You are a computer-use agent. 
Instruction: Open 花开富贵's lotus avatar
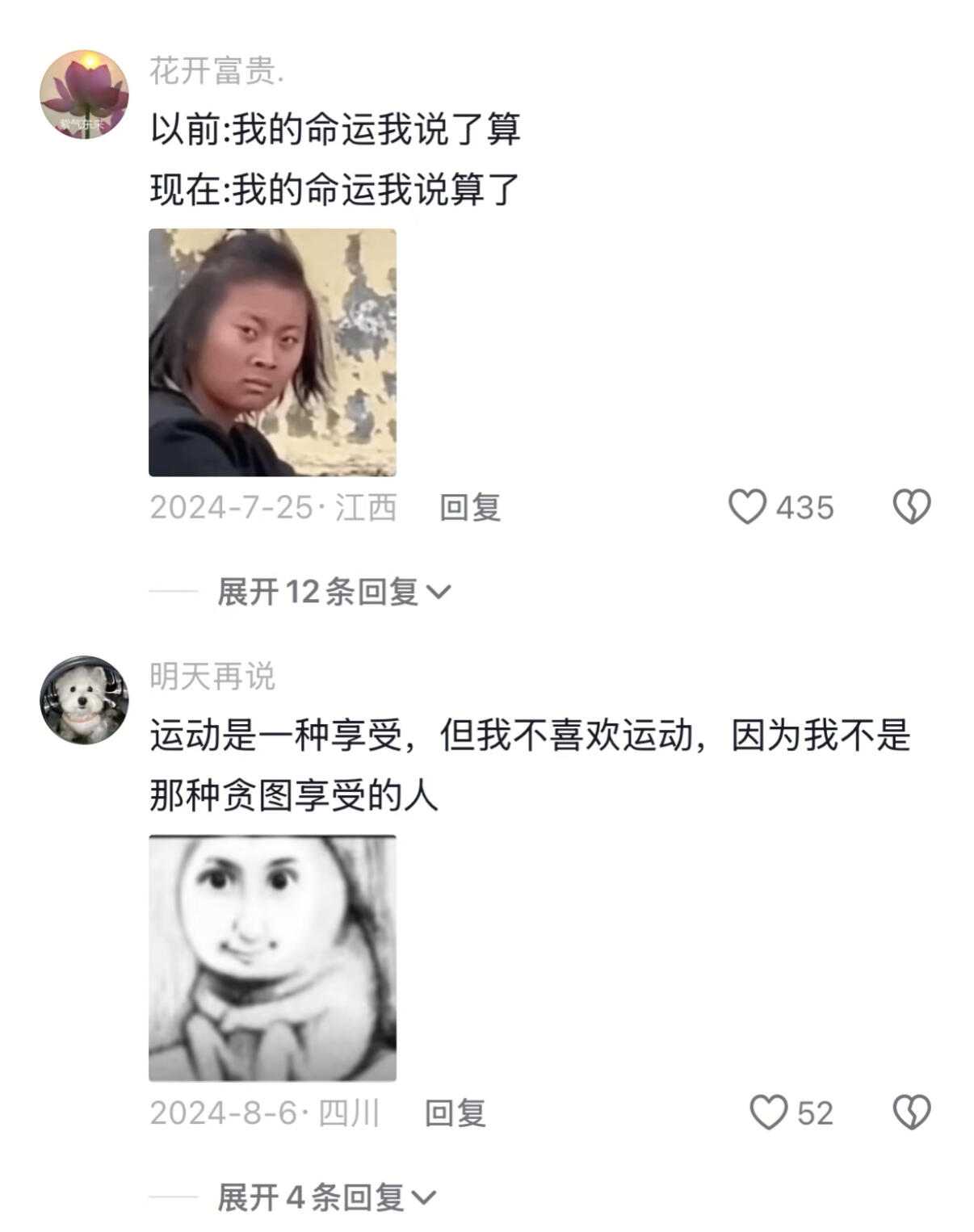84,94
